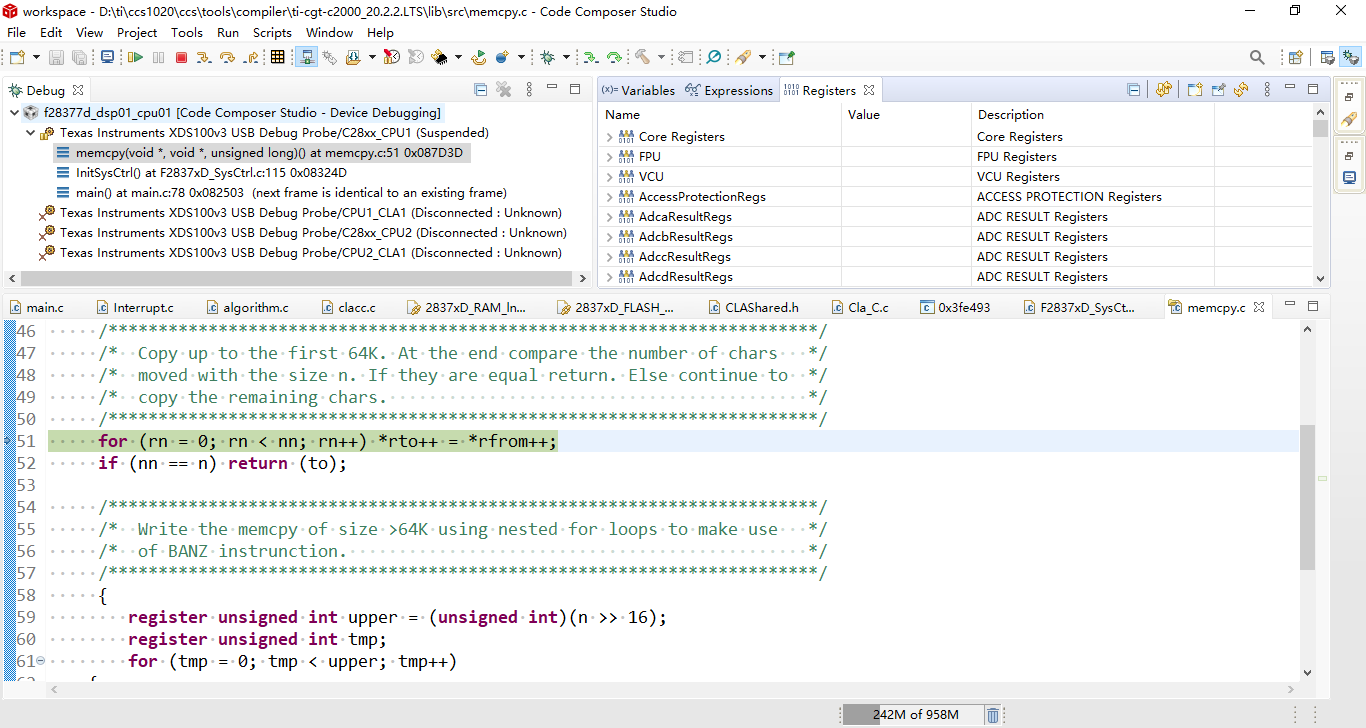This screenshot has width=1366, height=728.
Task: Click the Step Return toolbar icon
Action: coord(250,58)
